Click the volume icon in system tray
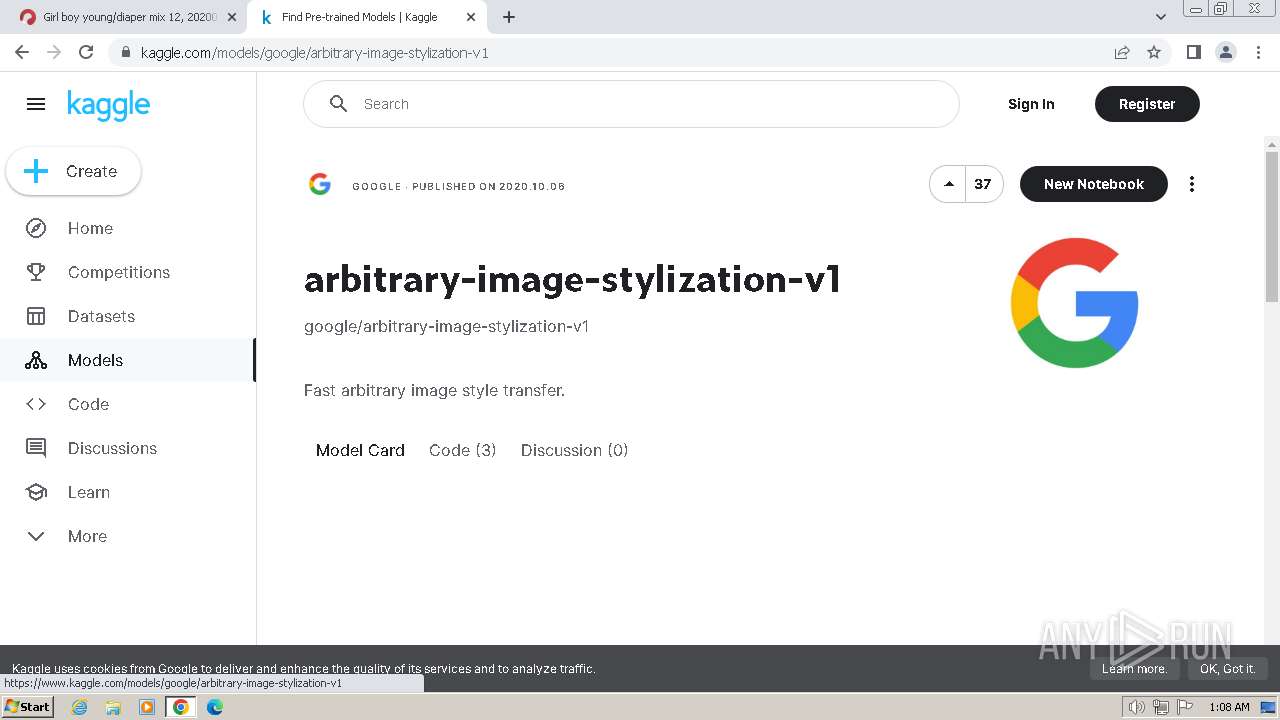Screen dimensions: 1280x720 click(x=1136, y=707)
